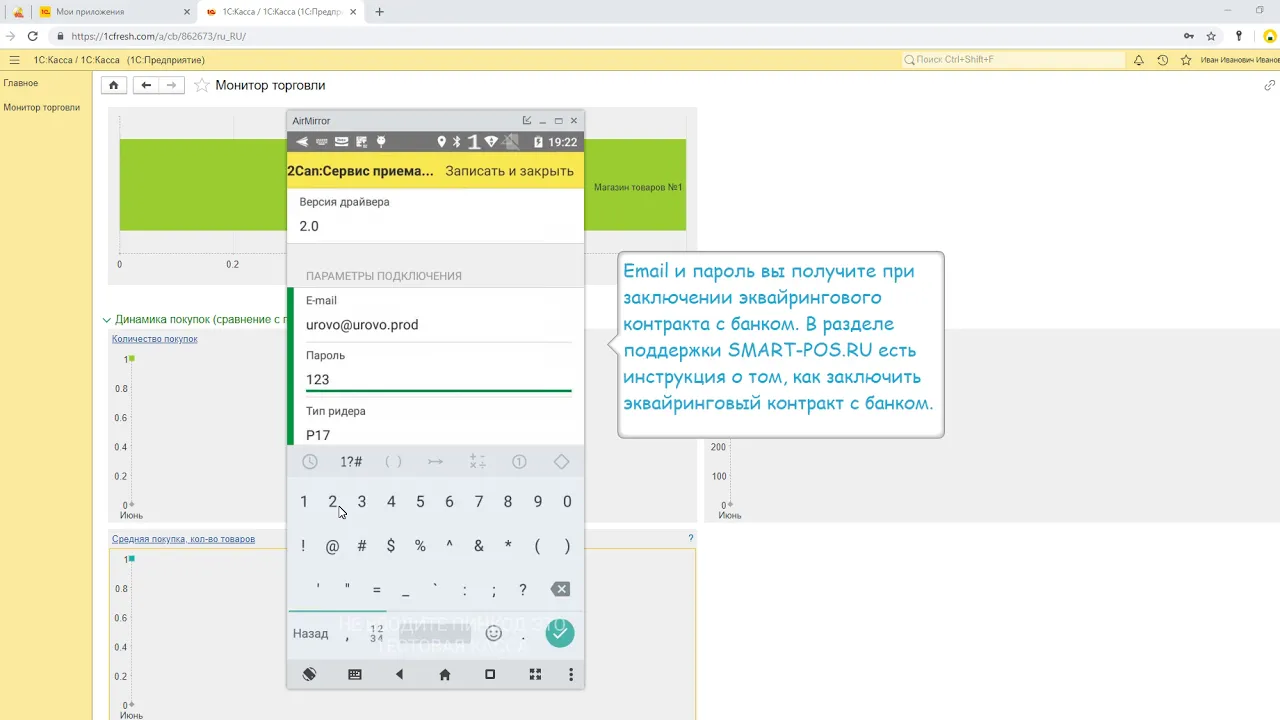
Task: Click the help question mark on chart panel
Action: point(690,538)
